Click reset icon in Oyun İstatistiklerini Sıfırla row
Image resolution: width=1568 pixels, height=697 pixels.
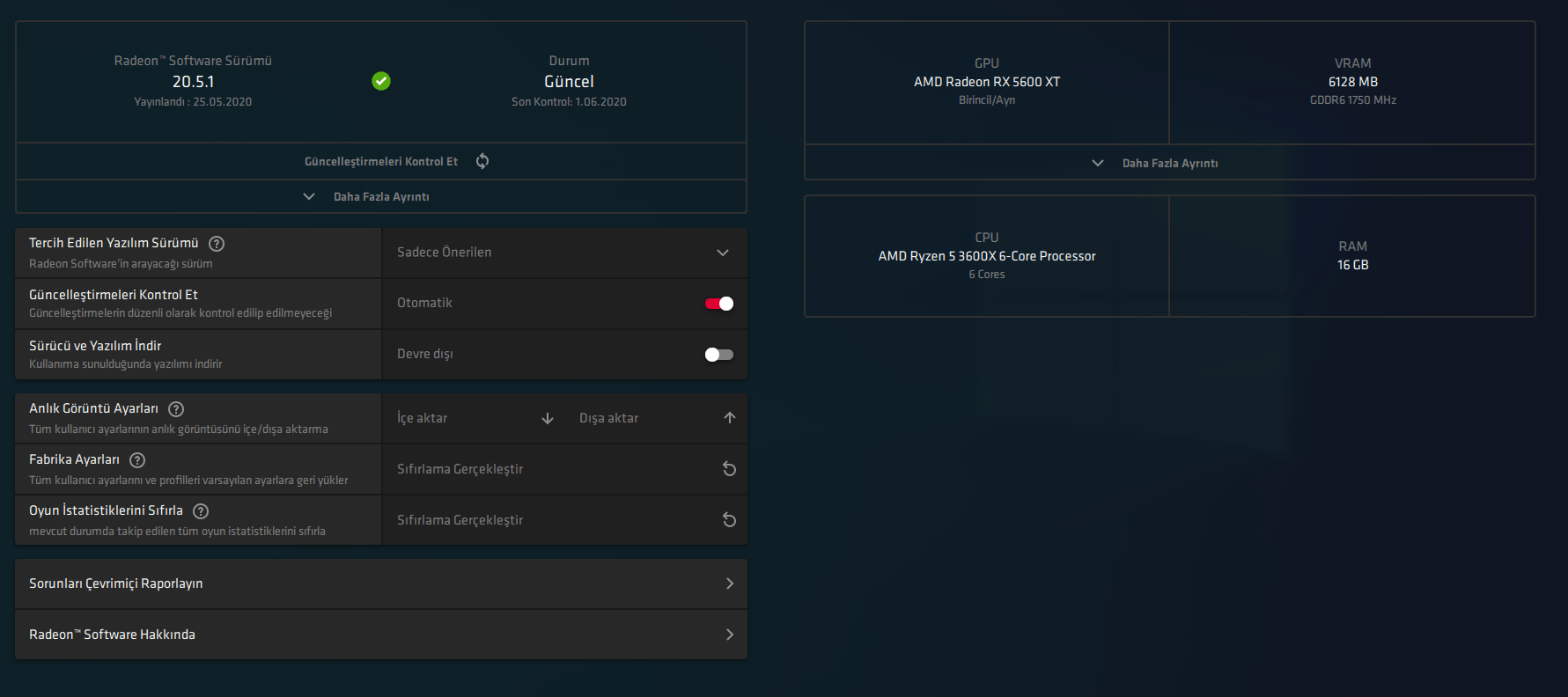[x=730, y=520]
